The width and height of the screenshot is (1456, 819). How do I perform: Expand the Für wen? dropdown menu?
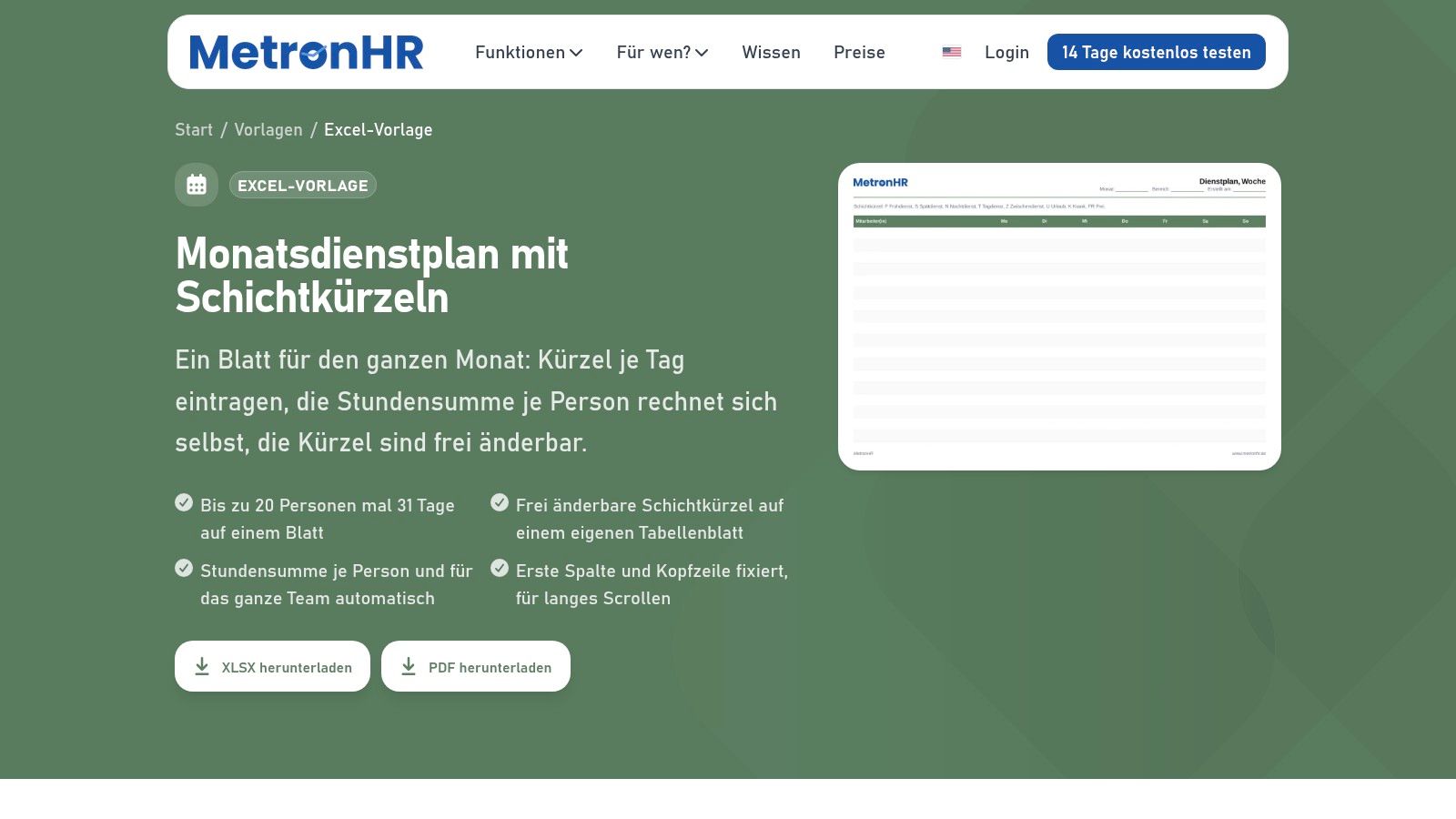(x=662, y=53)
